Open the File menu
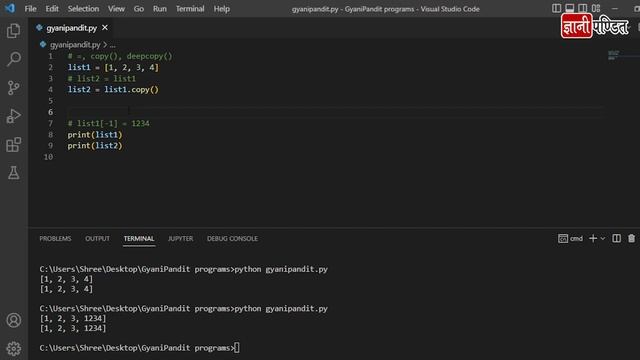Viewport: 640px width, 360px height. pyautogui.click(x=31, y=9)
